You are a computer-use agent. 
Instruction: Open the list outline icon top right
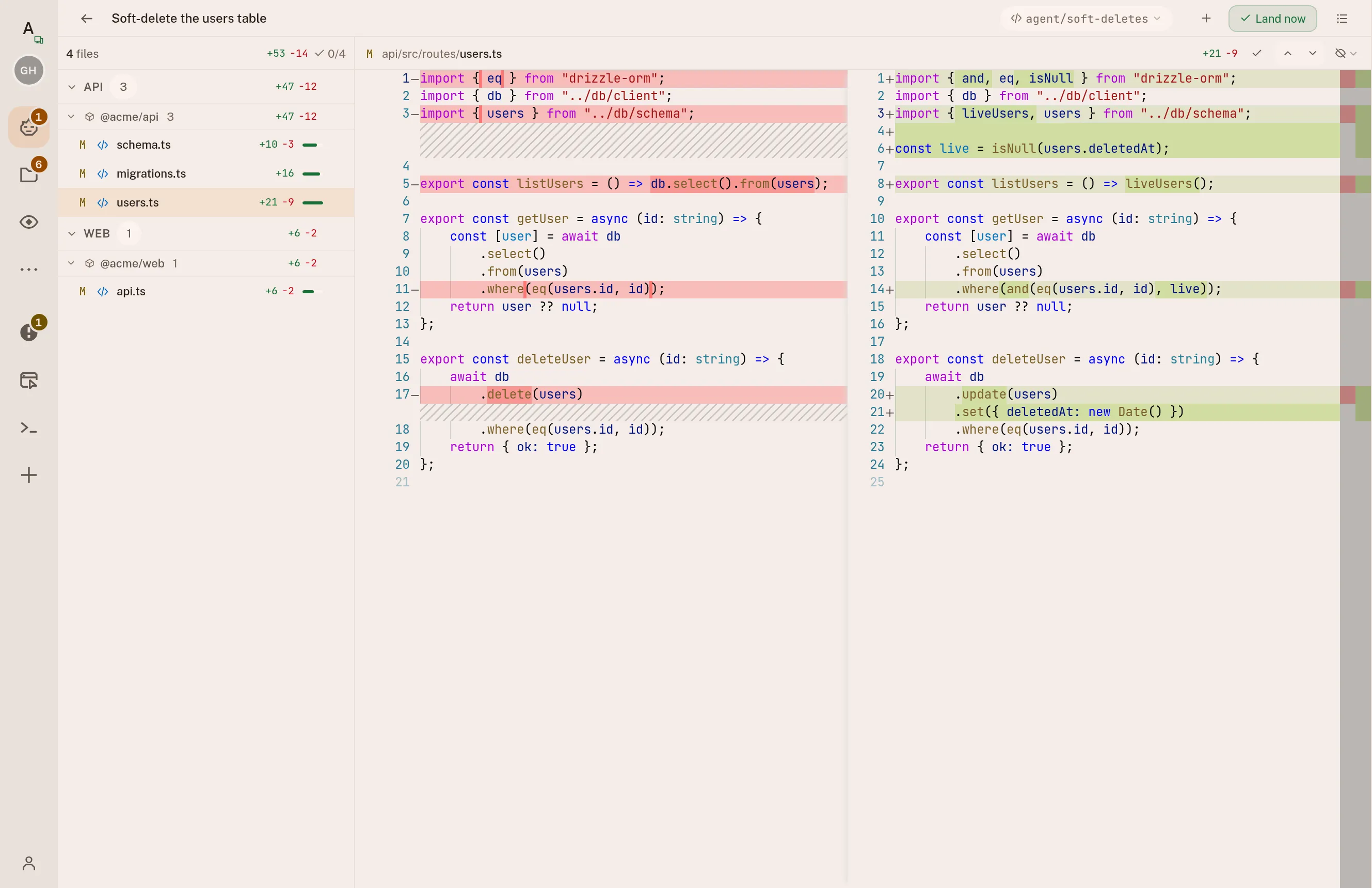pyautogui.click(x=1342, y=19)
